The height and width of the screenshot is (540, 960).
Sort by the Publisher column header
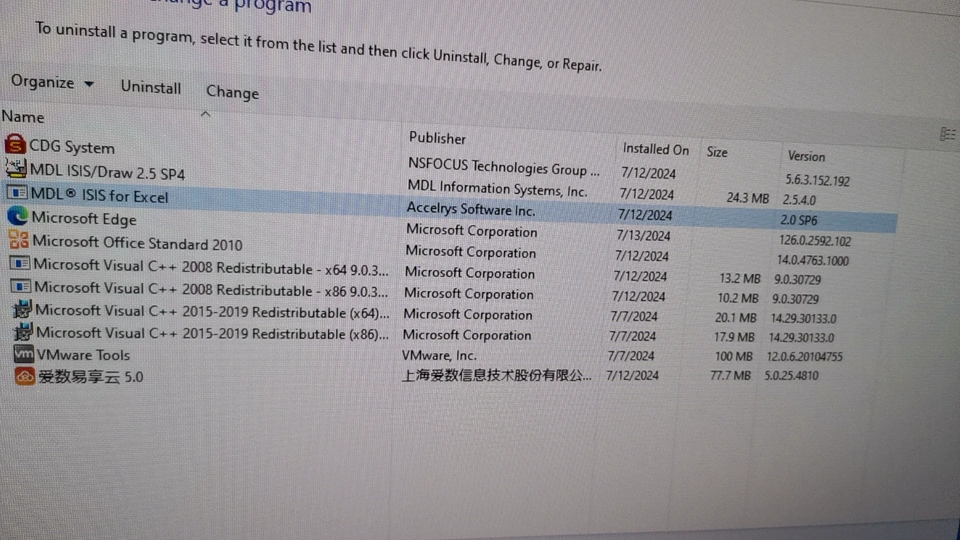(x=437, y=138)
